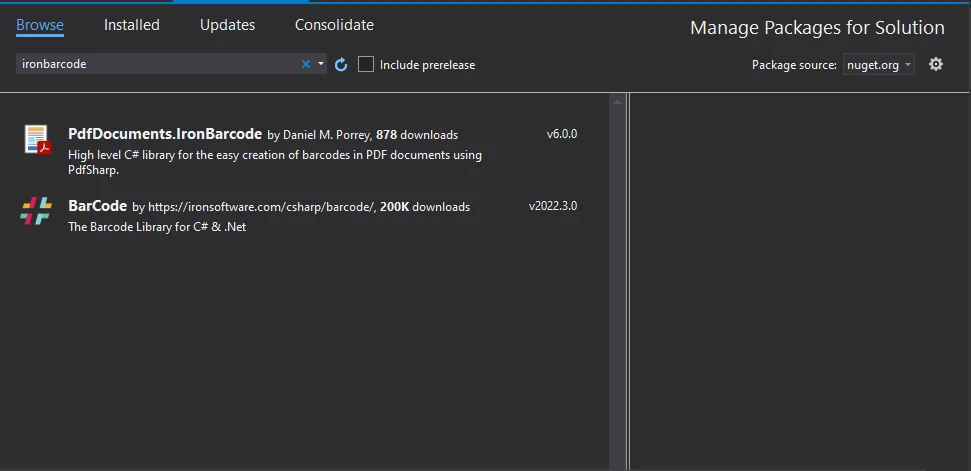Refresh the package search results

click(341, 64)
